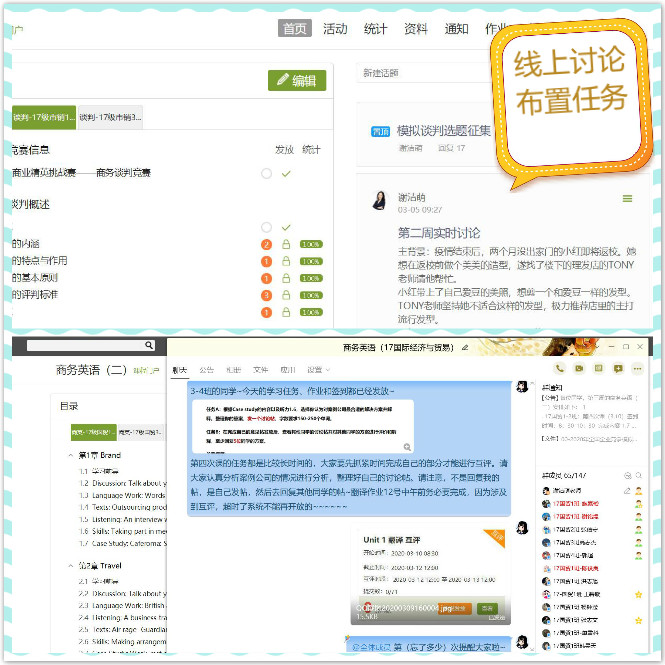Click the 100% progress bar in 基本原则 row
This screenshot has width=665, height=665.
click(x=311, y=278)
